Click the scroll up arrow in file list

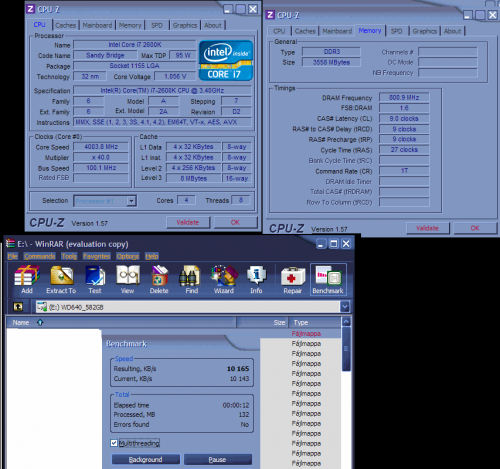(346, 322)
